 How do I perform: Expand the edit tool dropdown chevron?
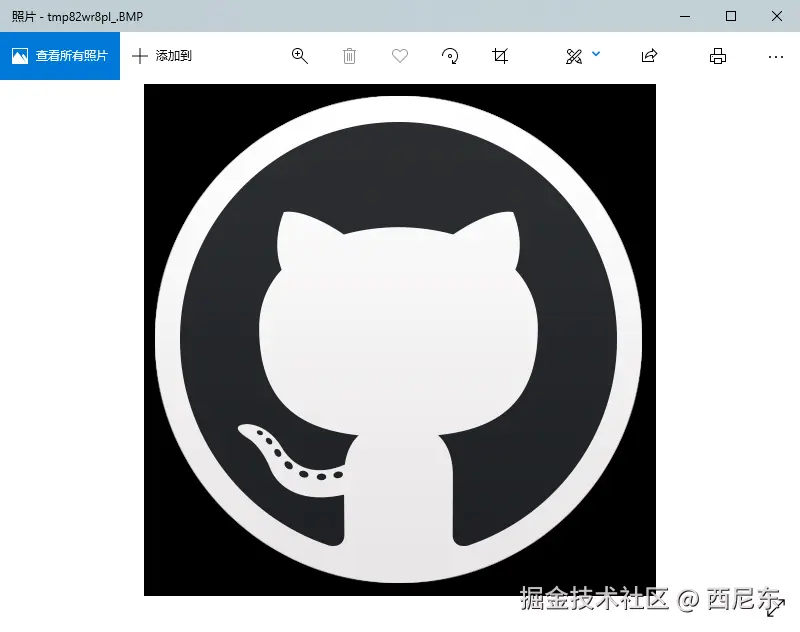596,53
